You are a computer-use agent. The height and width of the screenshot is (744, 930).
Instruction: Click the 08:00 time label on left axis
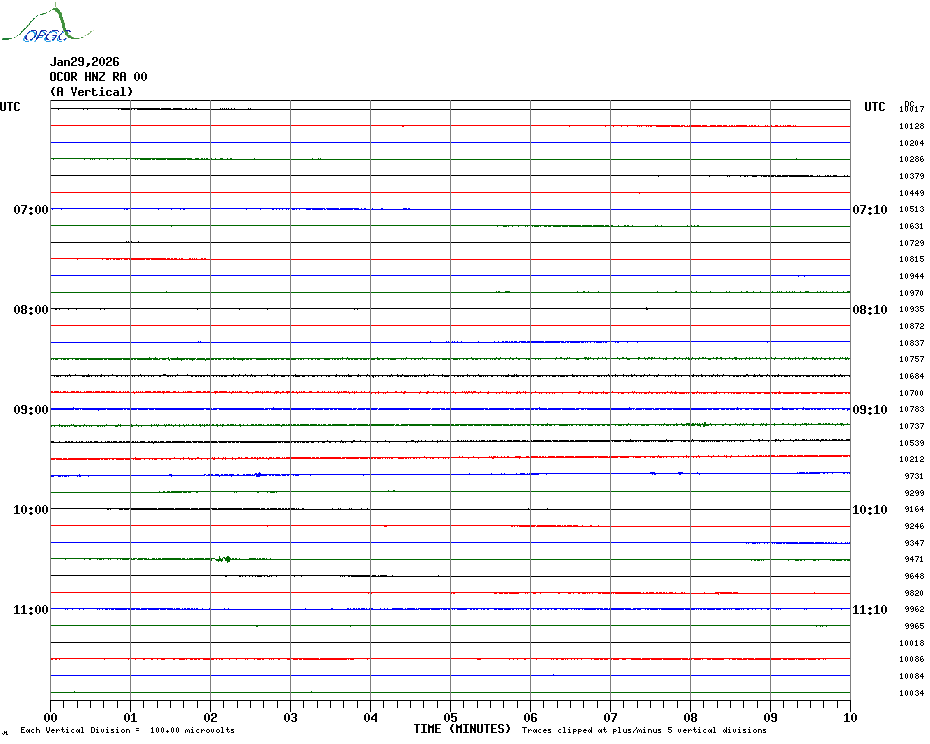click(x=31, y=310)
